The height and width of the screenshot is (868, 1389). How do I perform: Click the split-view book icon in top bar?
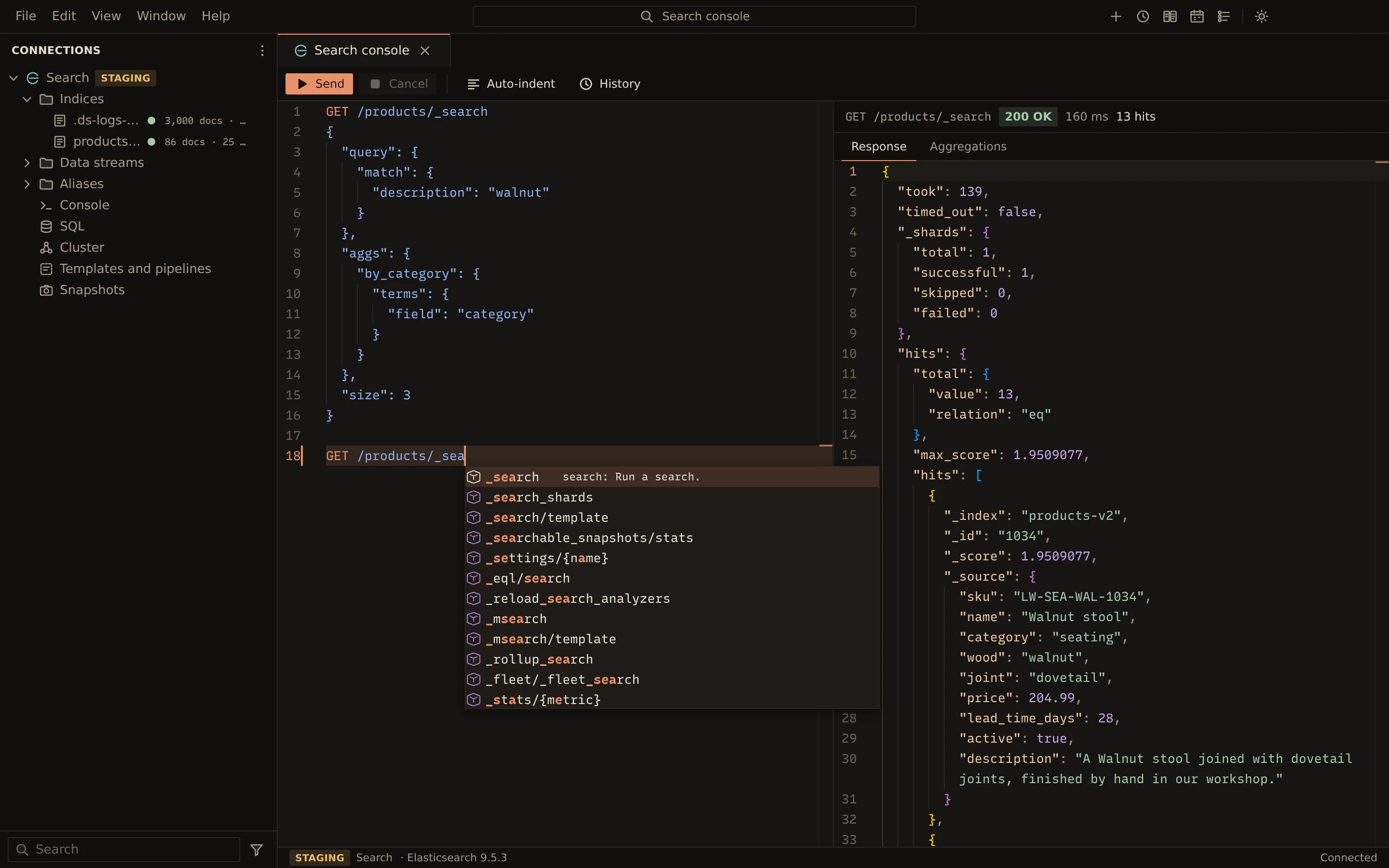click(x=1169, y=16)
